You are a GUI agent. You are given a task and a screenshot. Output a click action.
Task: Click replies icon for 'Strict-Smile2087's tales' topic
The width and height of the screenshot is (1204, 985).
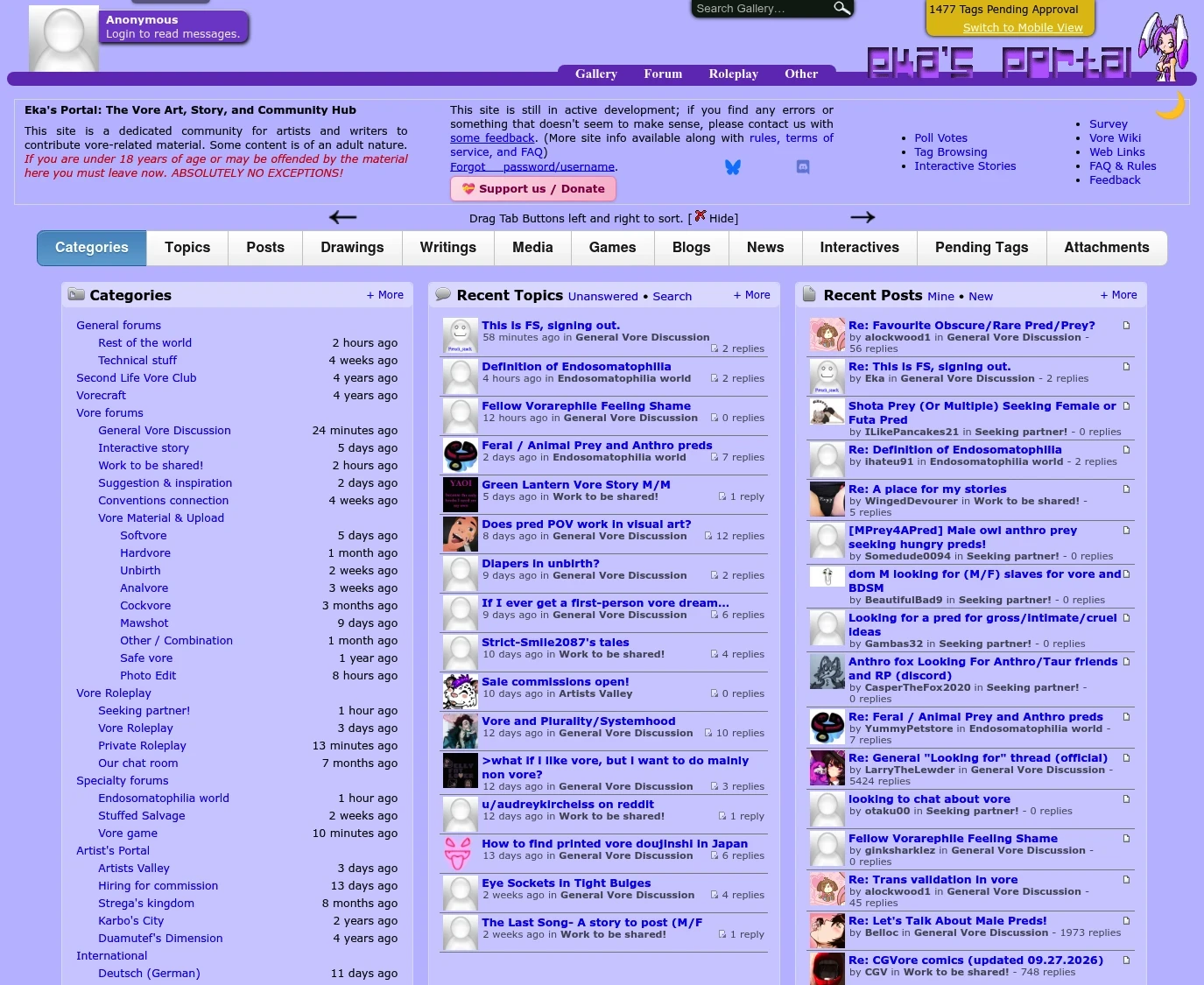tap(715, 655)
